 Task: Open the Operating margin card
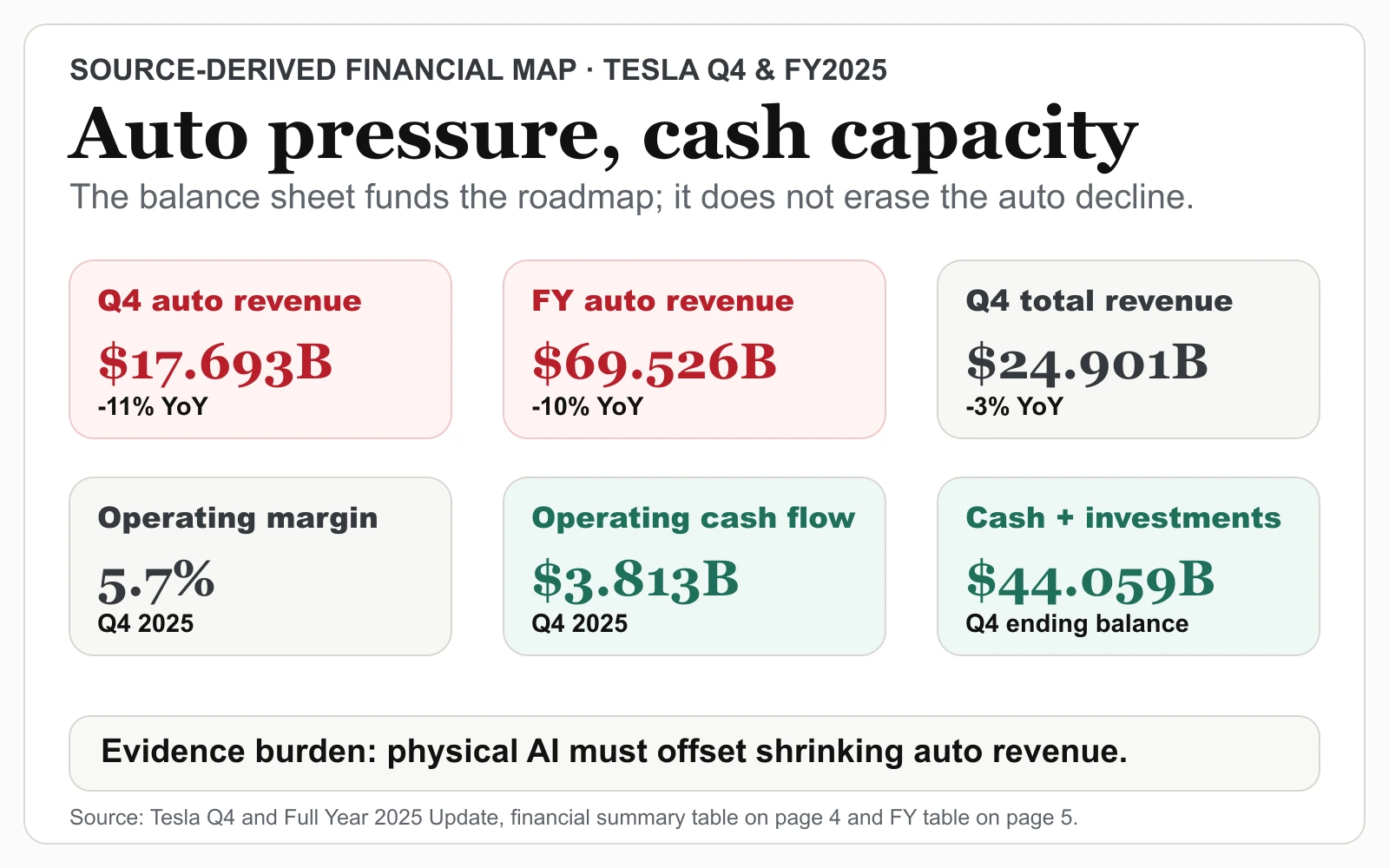coord(260,566)
